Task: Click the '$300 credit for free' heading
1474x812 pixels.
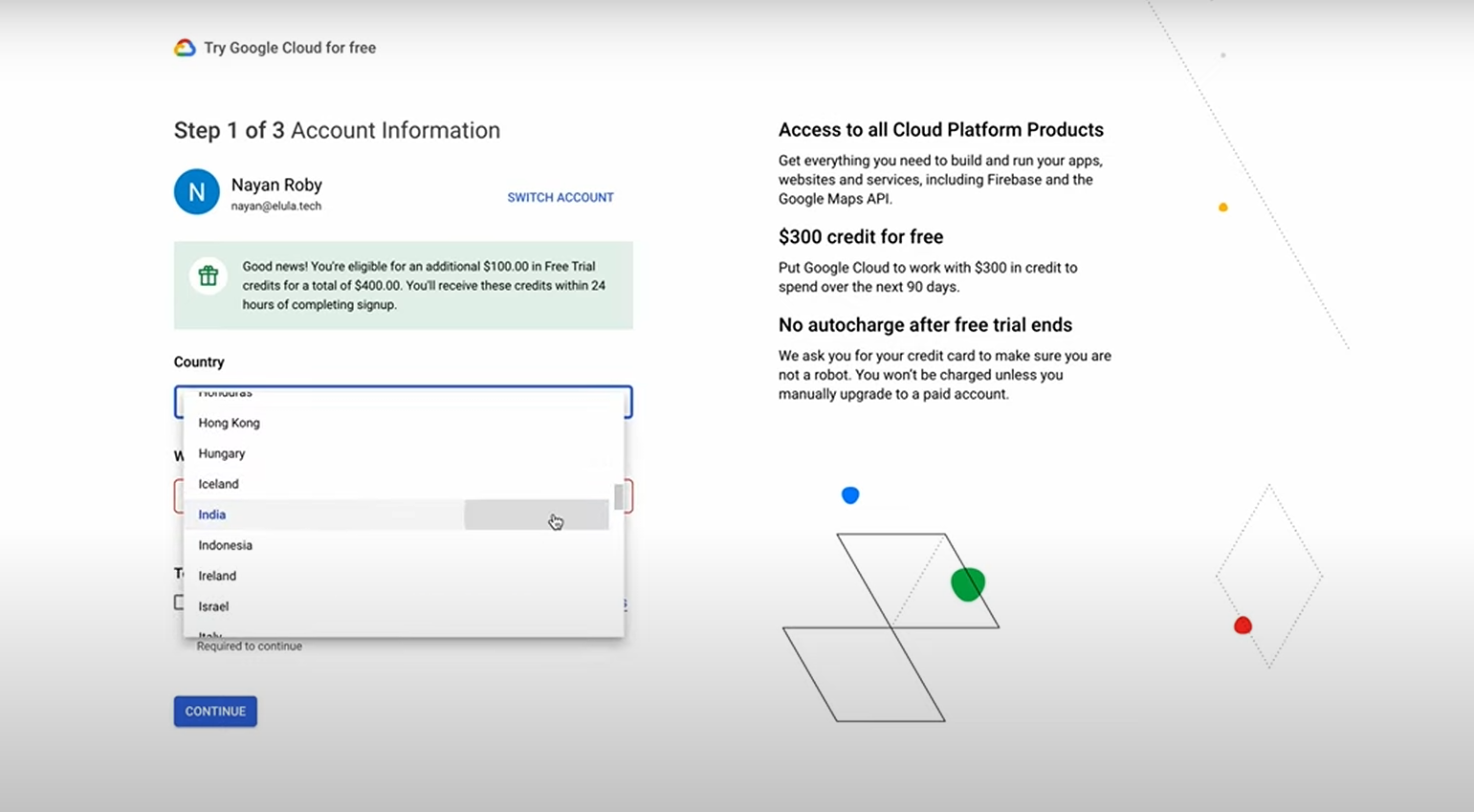Action: point(861,237)
